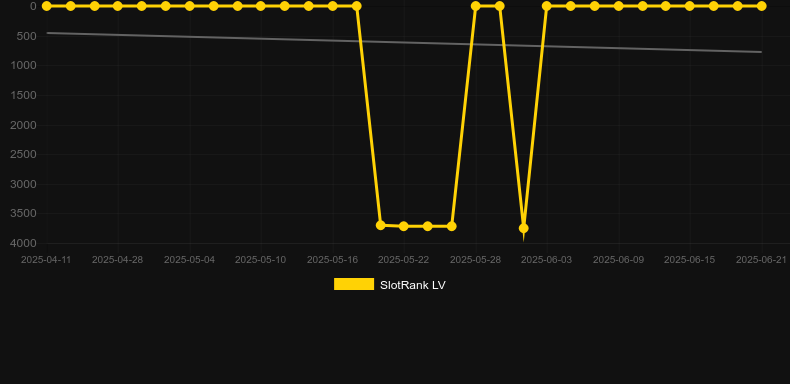Toggle the SlotRank LV legend label

(x=413, y=285)
